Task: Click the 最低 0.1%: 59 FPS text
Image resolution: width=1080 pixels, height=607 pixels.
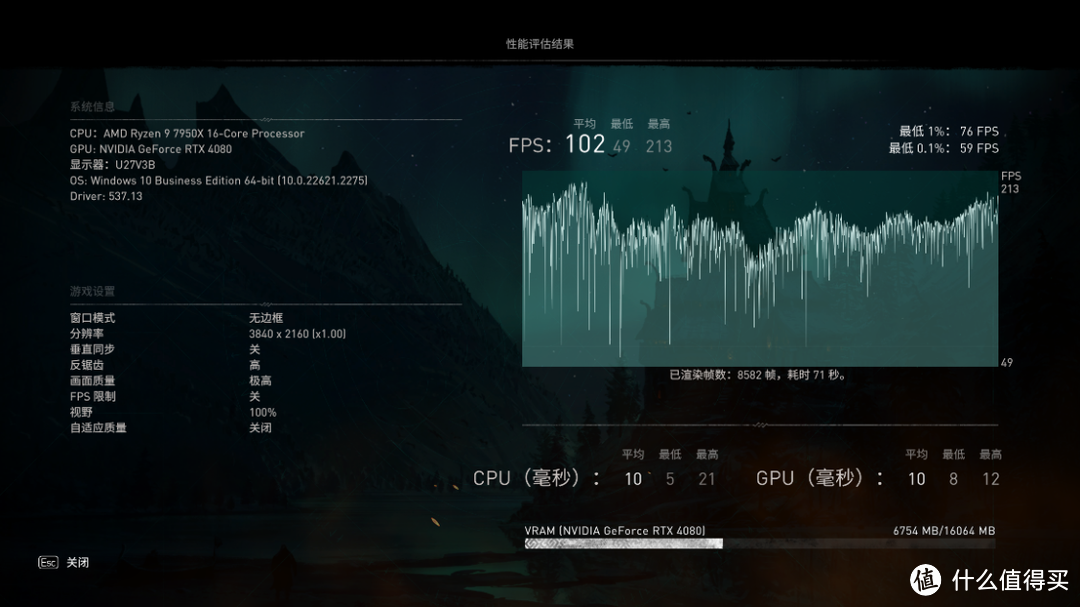Action: (944, 148)
